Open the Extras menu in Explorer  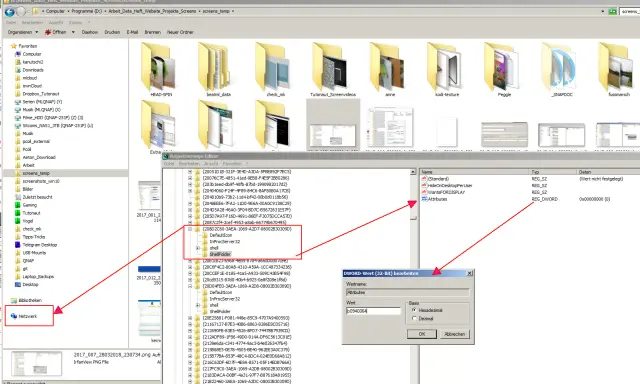[x=76, y=22]
